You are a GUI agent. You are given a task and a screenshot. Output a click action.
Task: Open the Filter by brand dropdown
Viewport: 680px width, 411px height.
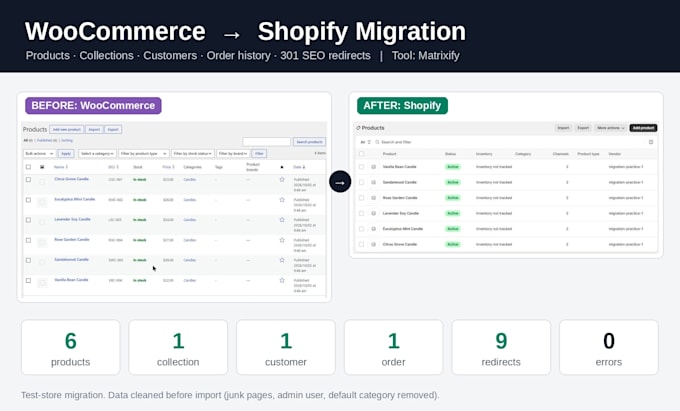[x=233, y=153]
